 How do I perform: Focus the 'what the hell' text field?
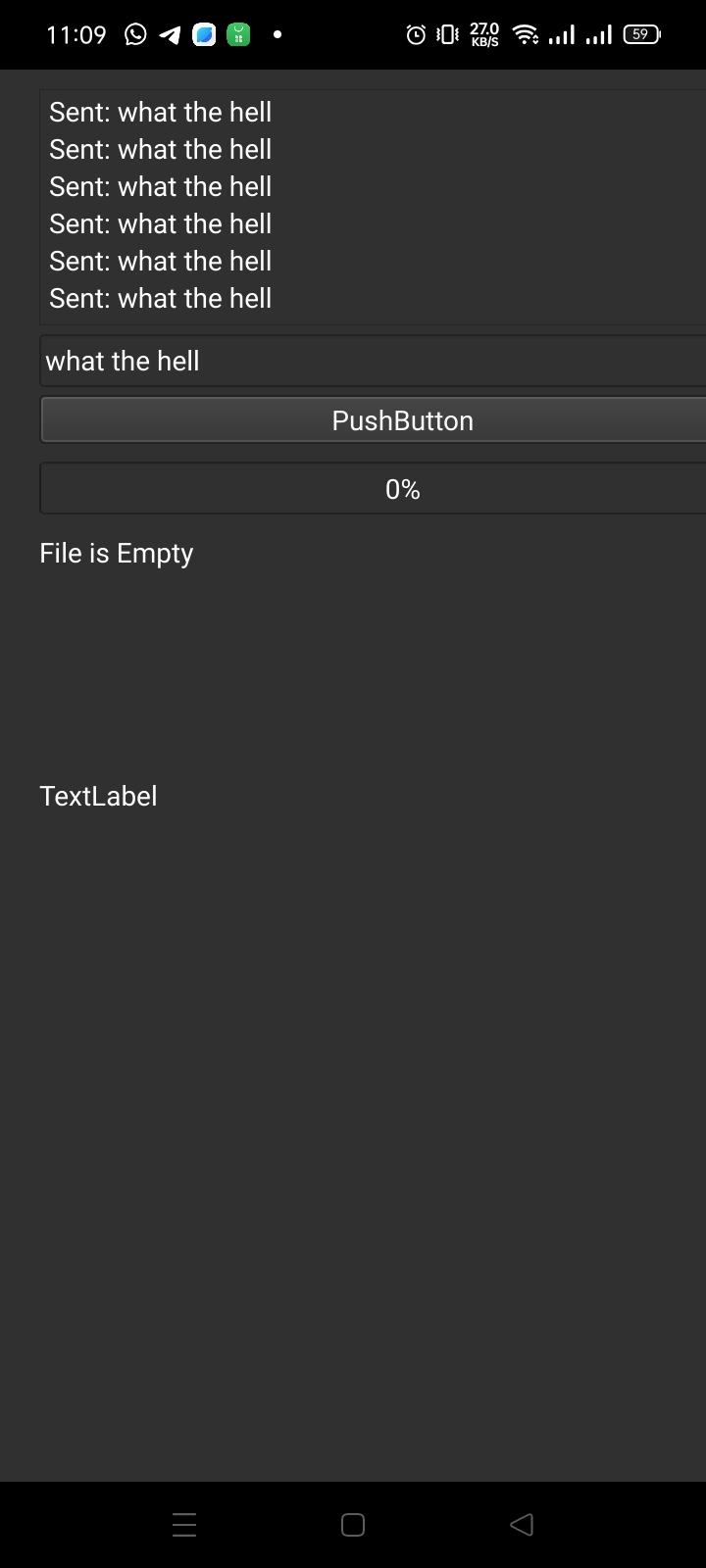pos(373,362)
